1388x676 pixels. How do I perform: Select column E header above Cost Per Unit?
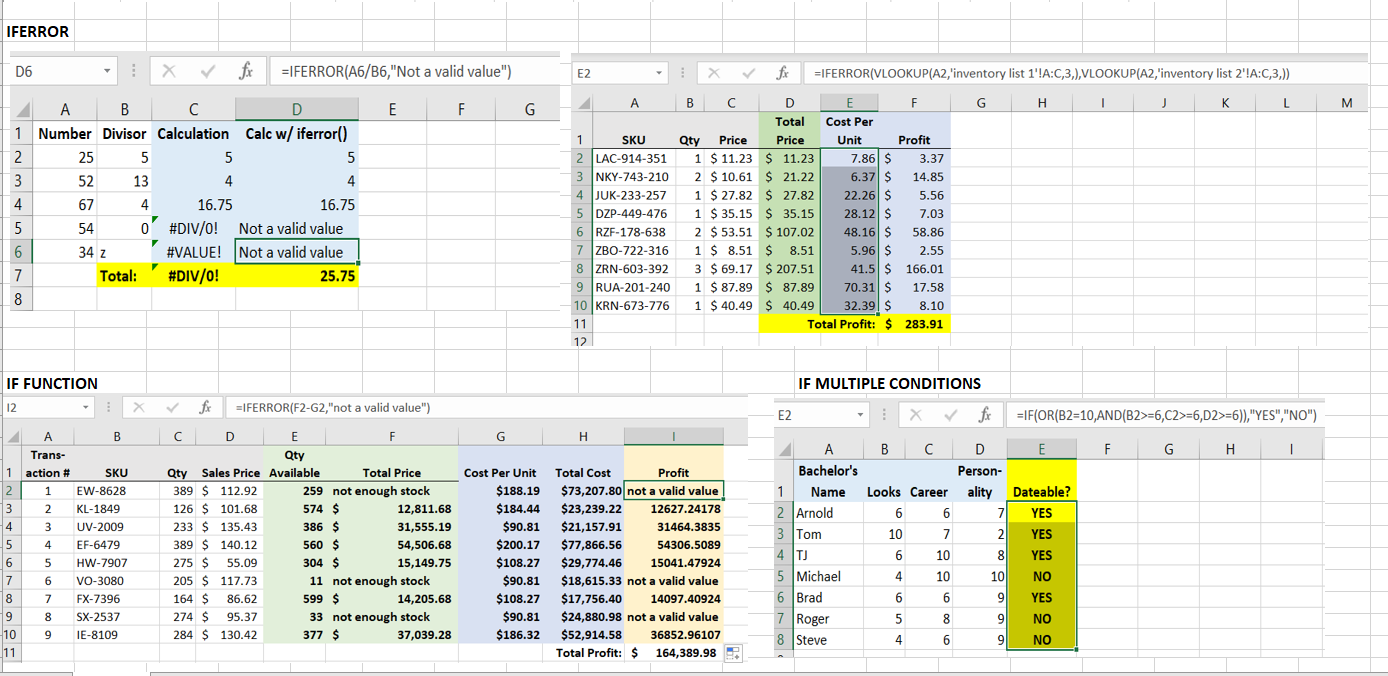click(x=849, y=101)
